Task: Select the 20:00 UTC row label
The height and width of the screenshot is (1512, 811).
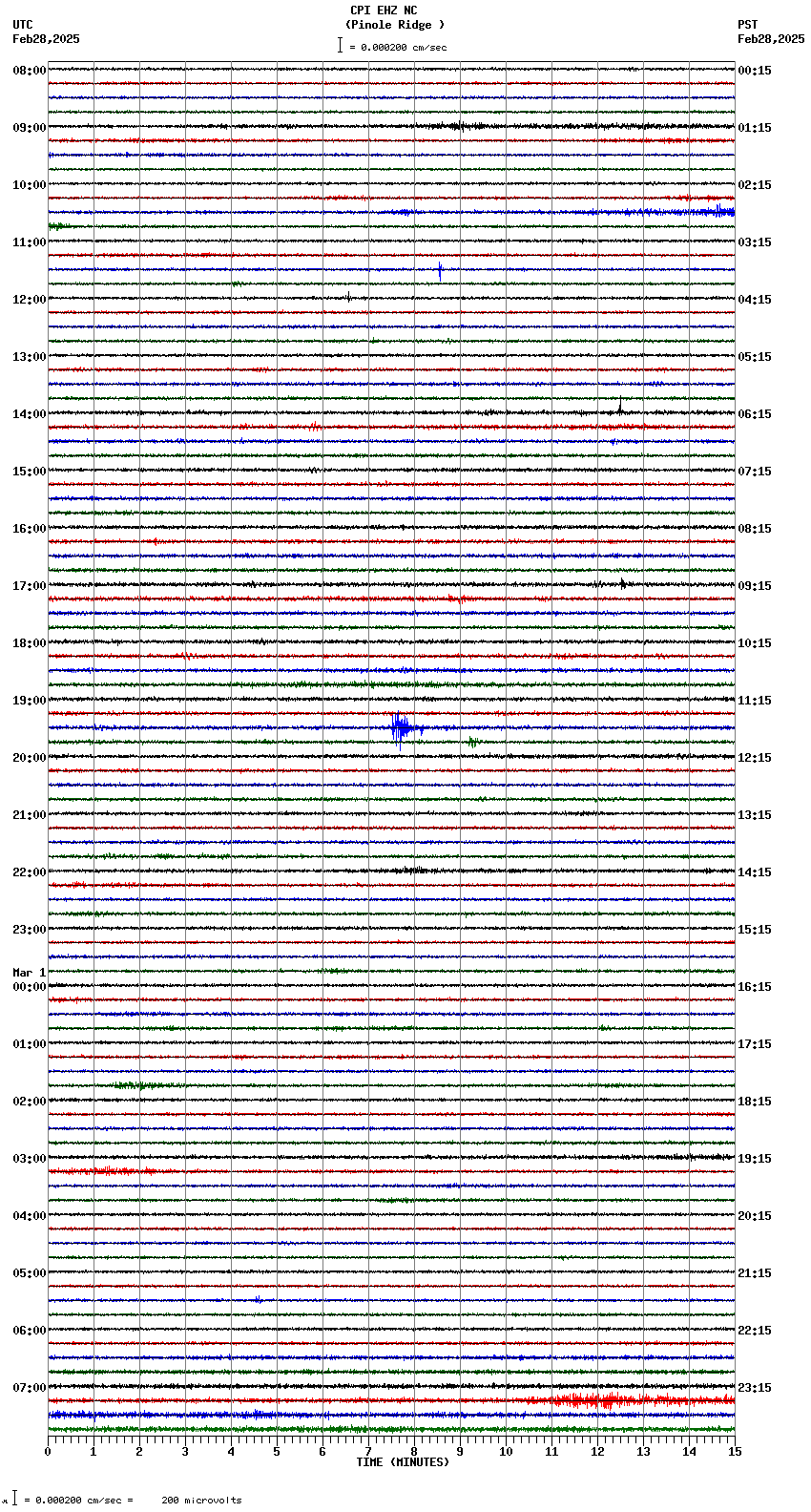Action: click(30, 758)
